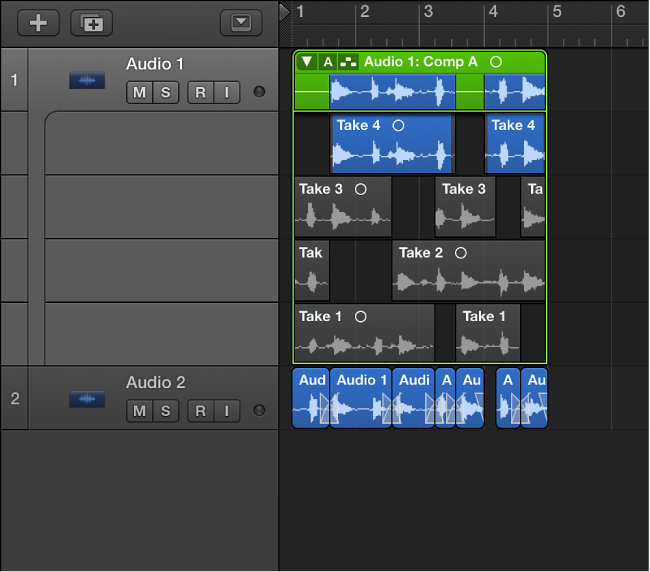This screenshot has width=650, height=572.
Task: Record-enable the Audio 1 track
Action: click(201, 93)
